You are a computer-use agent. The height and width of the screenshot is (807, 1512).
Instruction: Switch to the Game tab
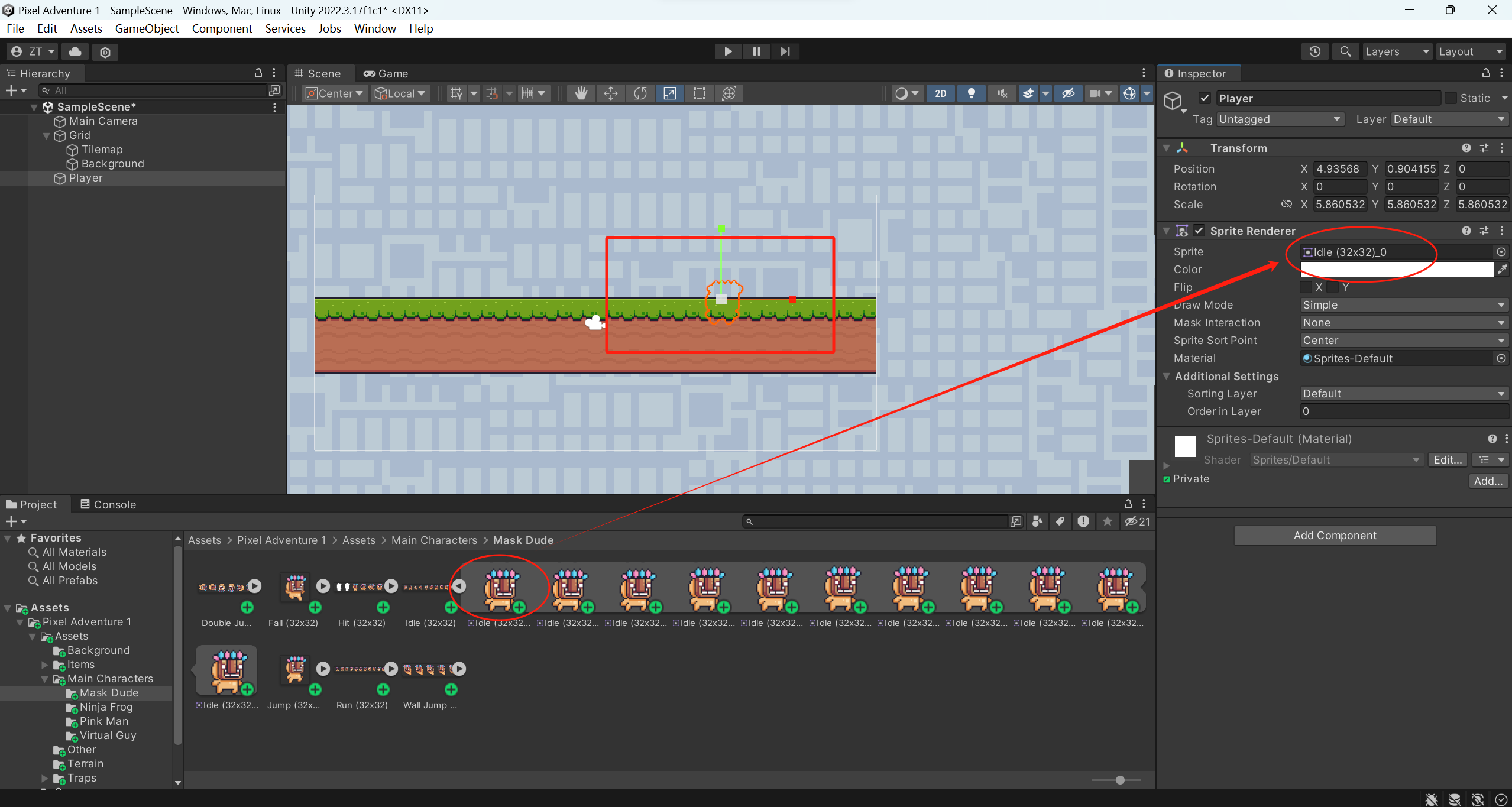pos(386,73)
